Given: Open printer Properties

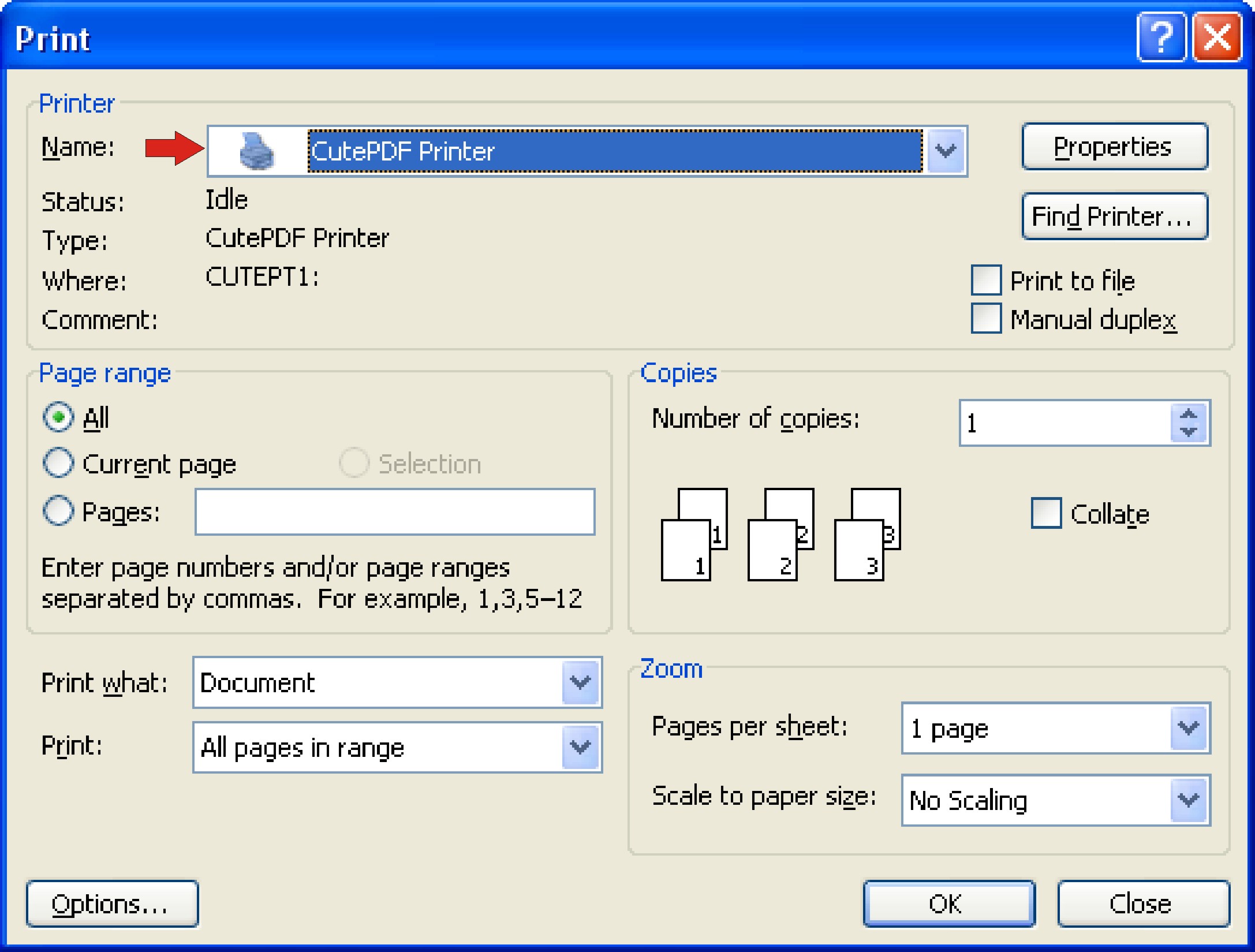Looking at the screenshot, I should pos(1114,147).
